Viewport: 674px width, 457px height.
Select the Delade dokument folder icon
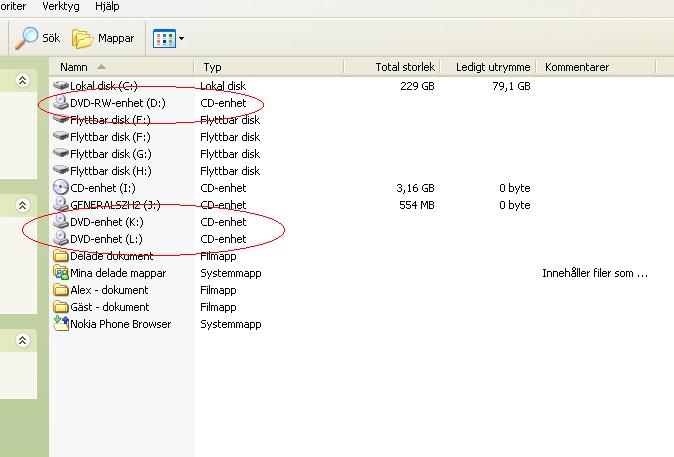61,256
